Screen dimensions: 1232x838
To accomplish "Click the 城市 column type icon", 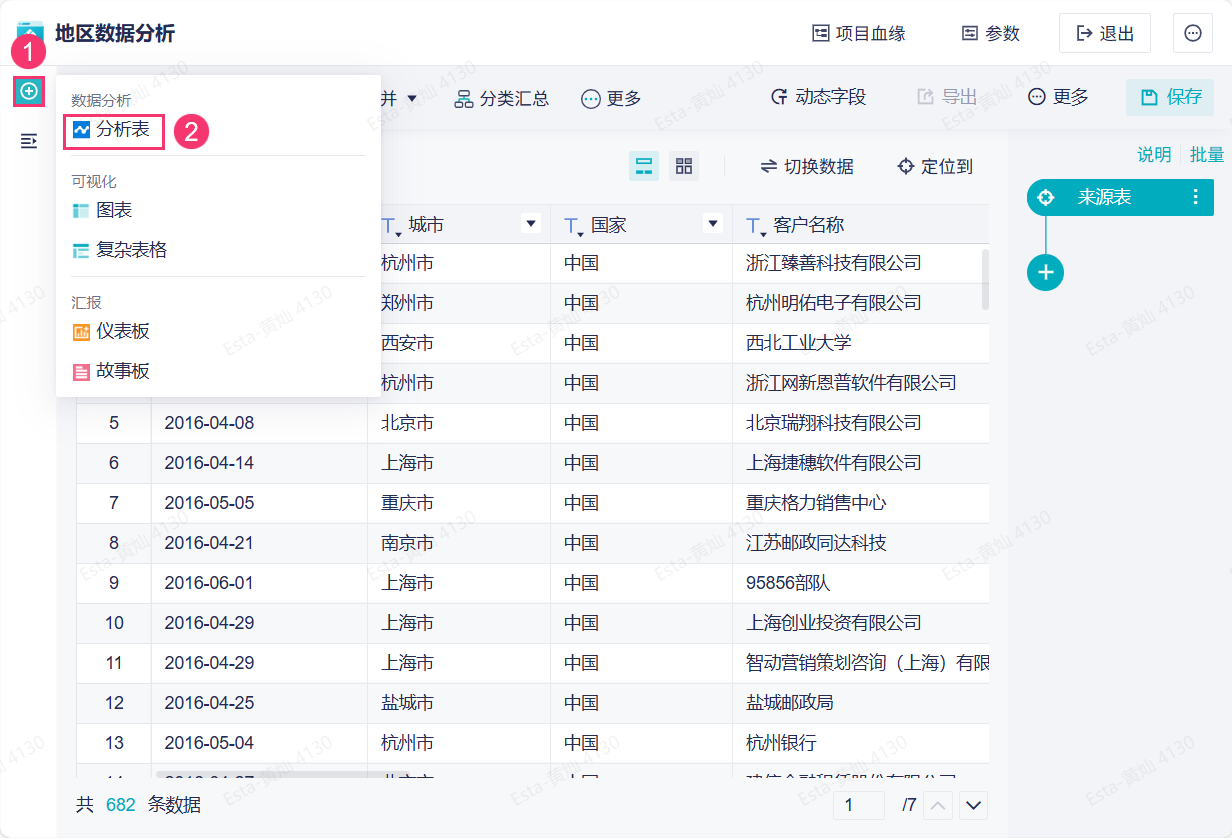I will [391, 227].
